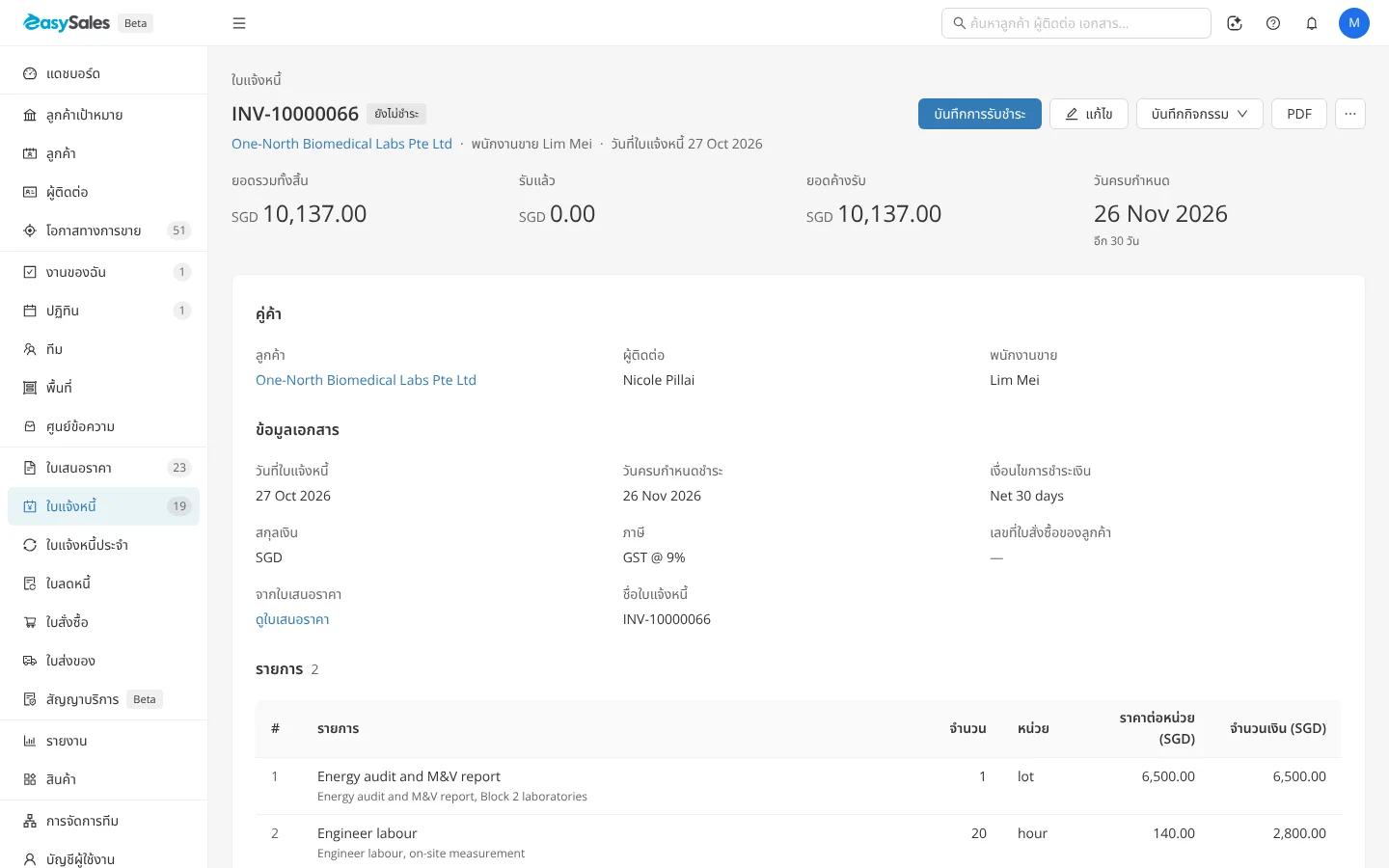The image size is (1389, 868).
Task: Open ทีม team in sidebar
Action: tap(103, 349)
